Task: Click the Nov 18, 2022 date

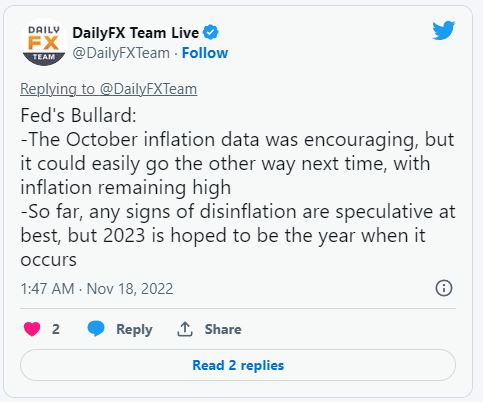Action: 130,289
